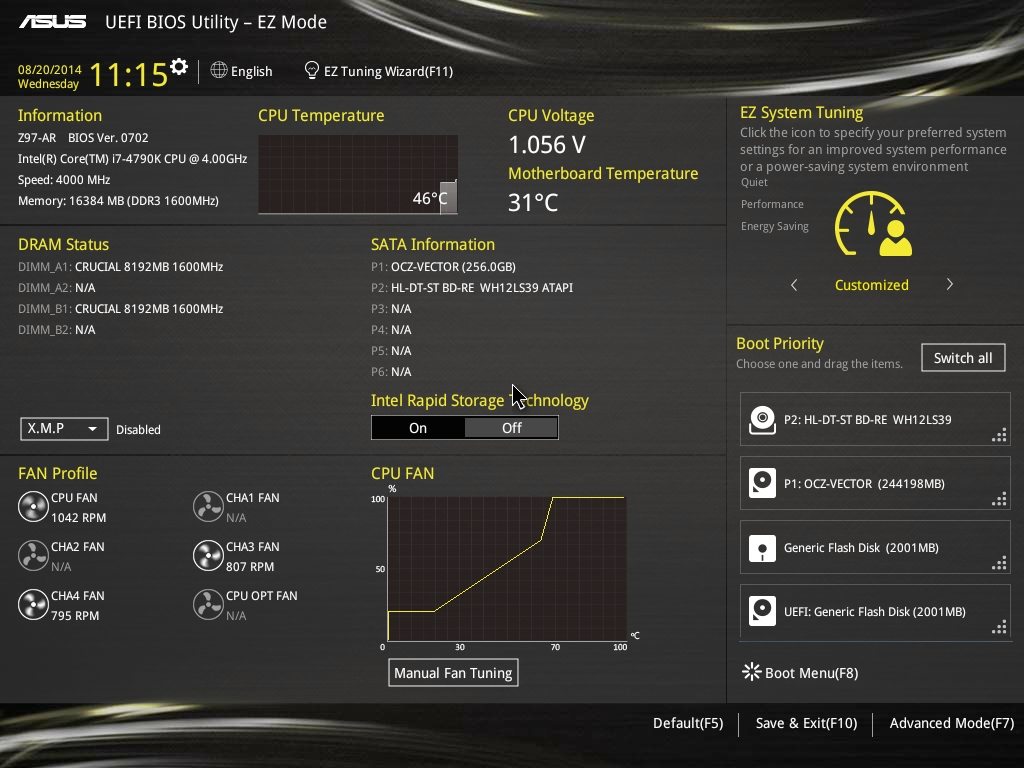Click the Switch all button

pyautogui.click(x=963, y=358)
